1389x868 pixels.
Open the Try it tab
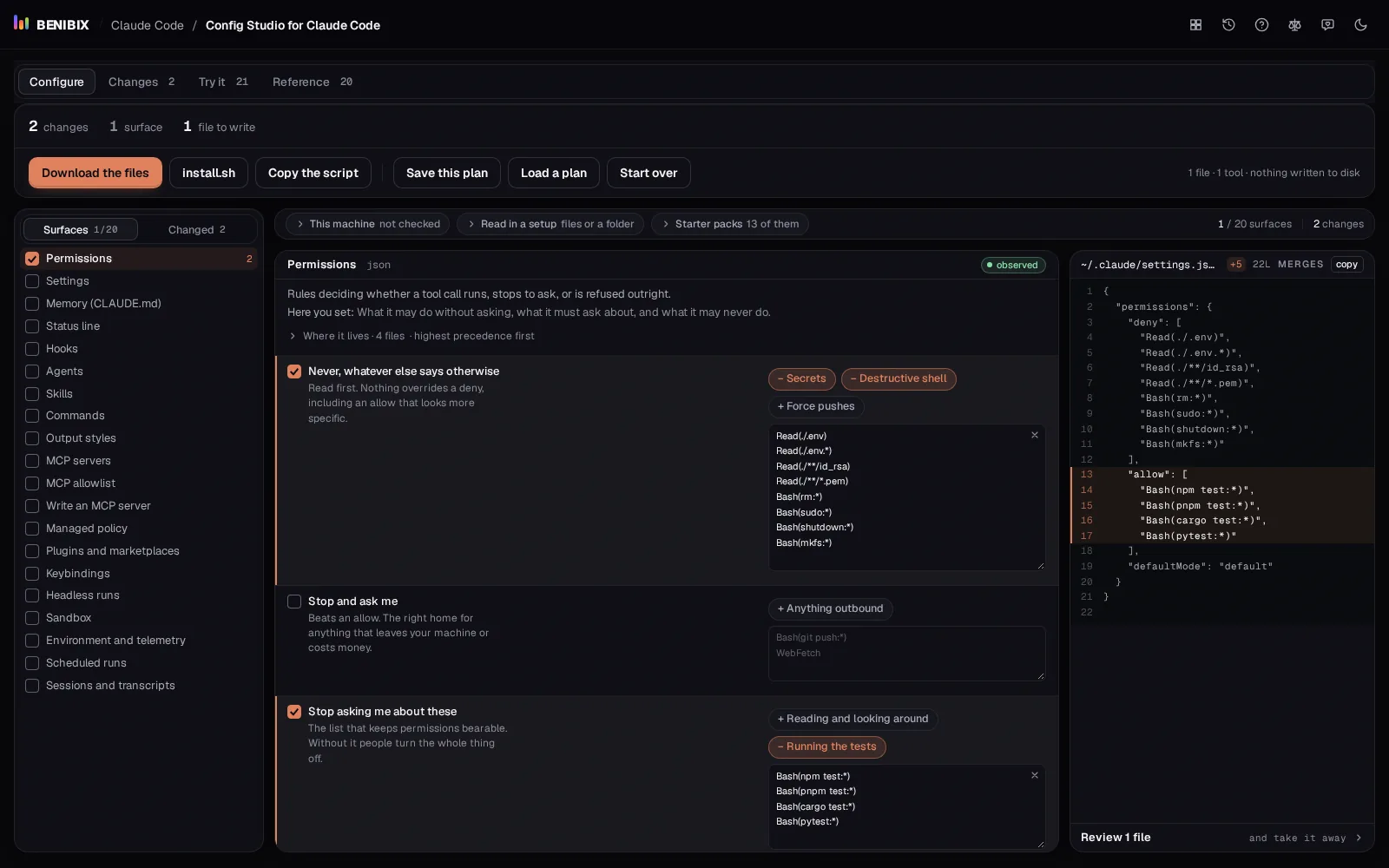click(x=223, y=82)
